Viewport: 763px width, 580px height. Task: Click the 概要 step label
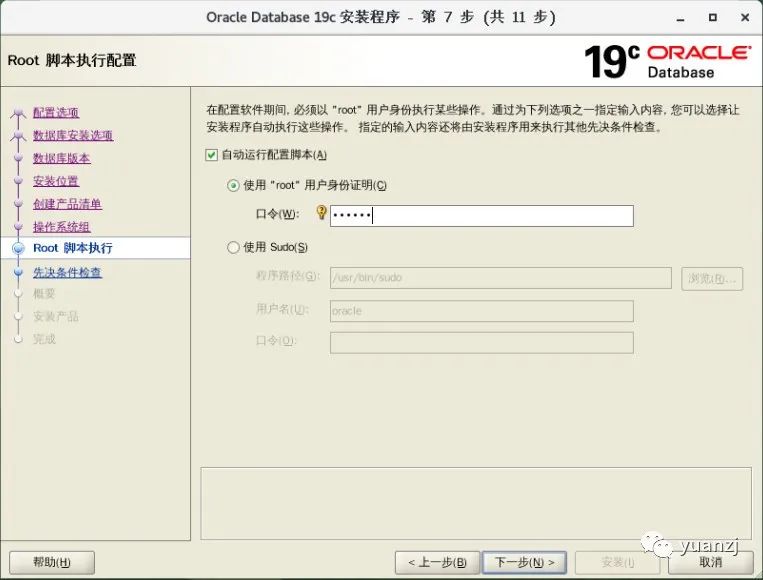(44, 294)
